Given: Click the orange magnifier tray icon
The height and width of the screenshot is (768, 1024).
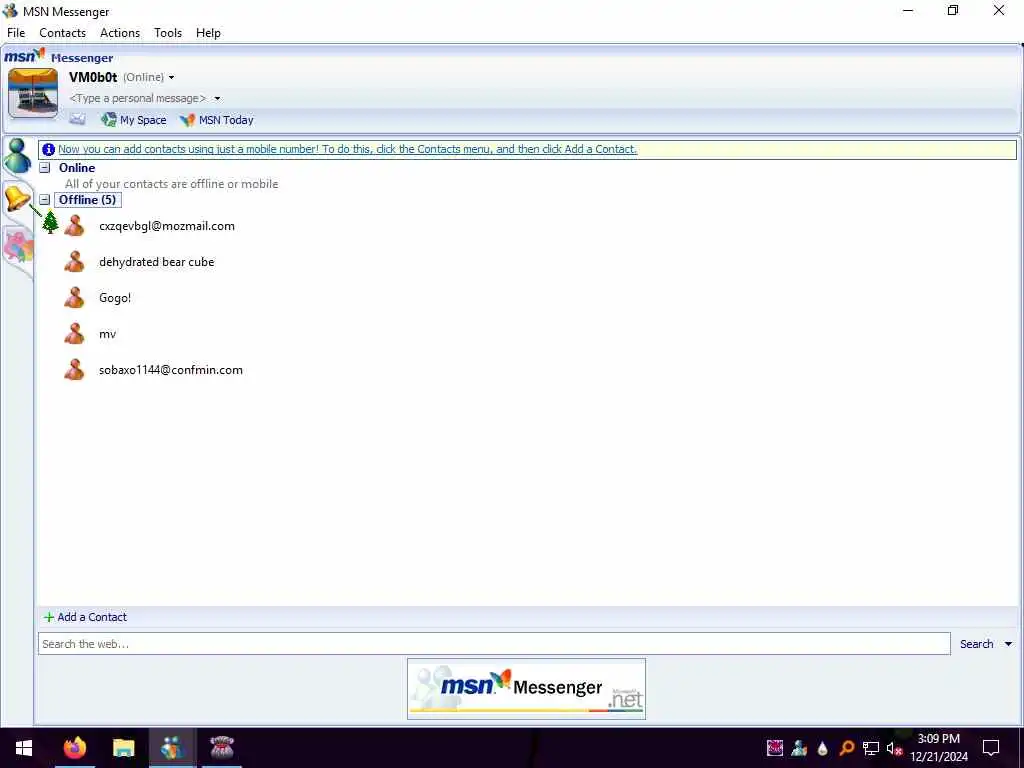Looking at the screenshot, I should click(846, 748).
